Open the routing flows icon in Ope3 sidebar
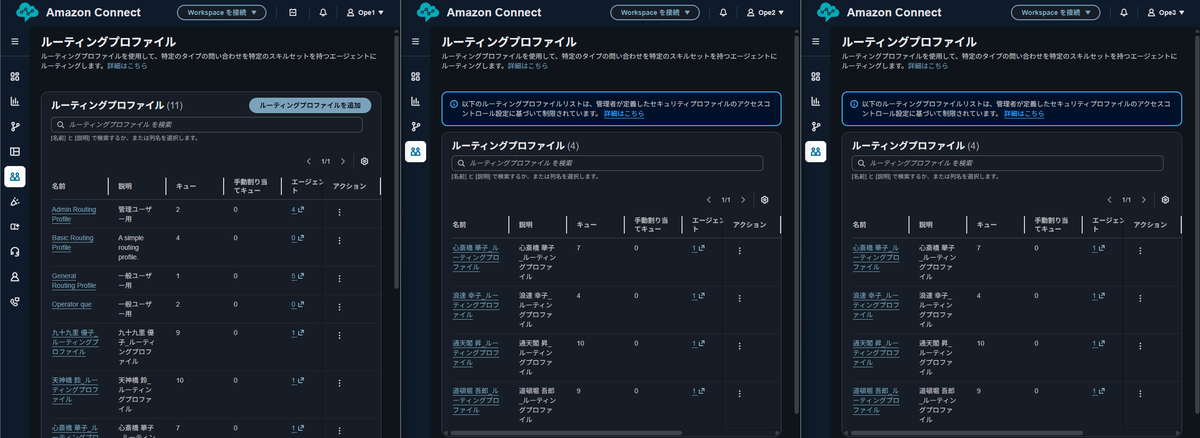This screenshot has height=438, width=1200. click(x=814, y=127)
